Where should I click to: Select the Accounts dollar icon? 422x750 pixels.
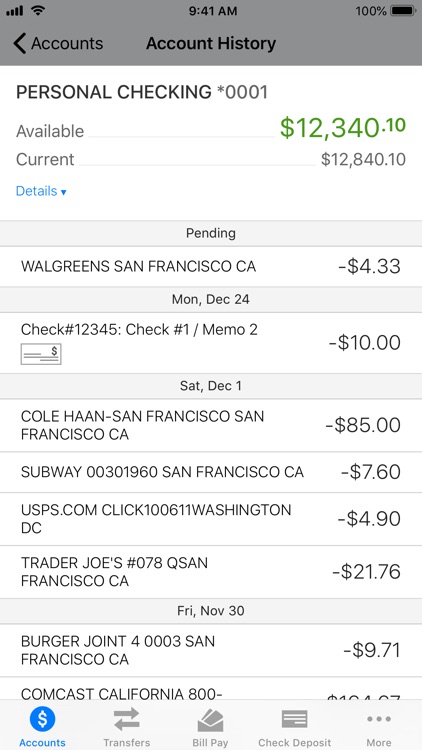(42, 719)
